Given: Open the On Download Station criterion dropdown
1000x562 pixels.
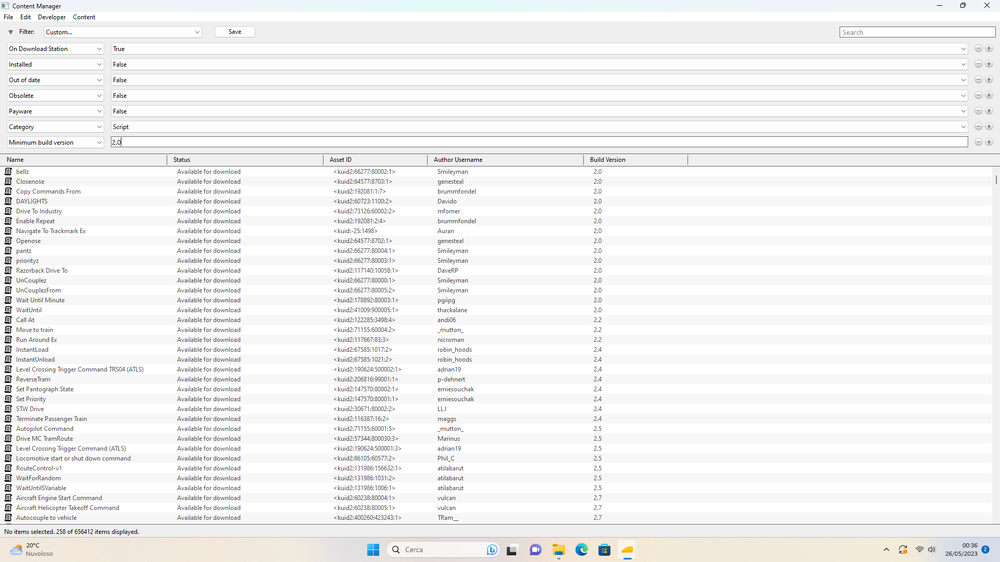Looking at the screenshot, I should [55, 48].
